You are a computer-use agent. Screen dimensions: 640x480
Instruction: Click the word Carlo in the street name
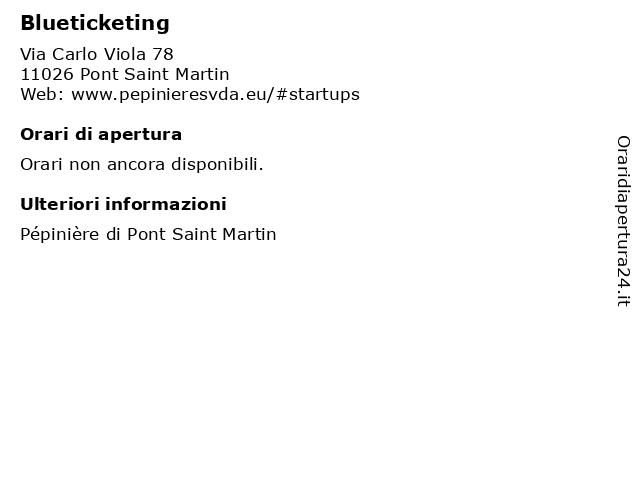click(74, 54)
